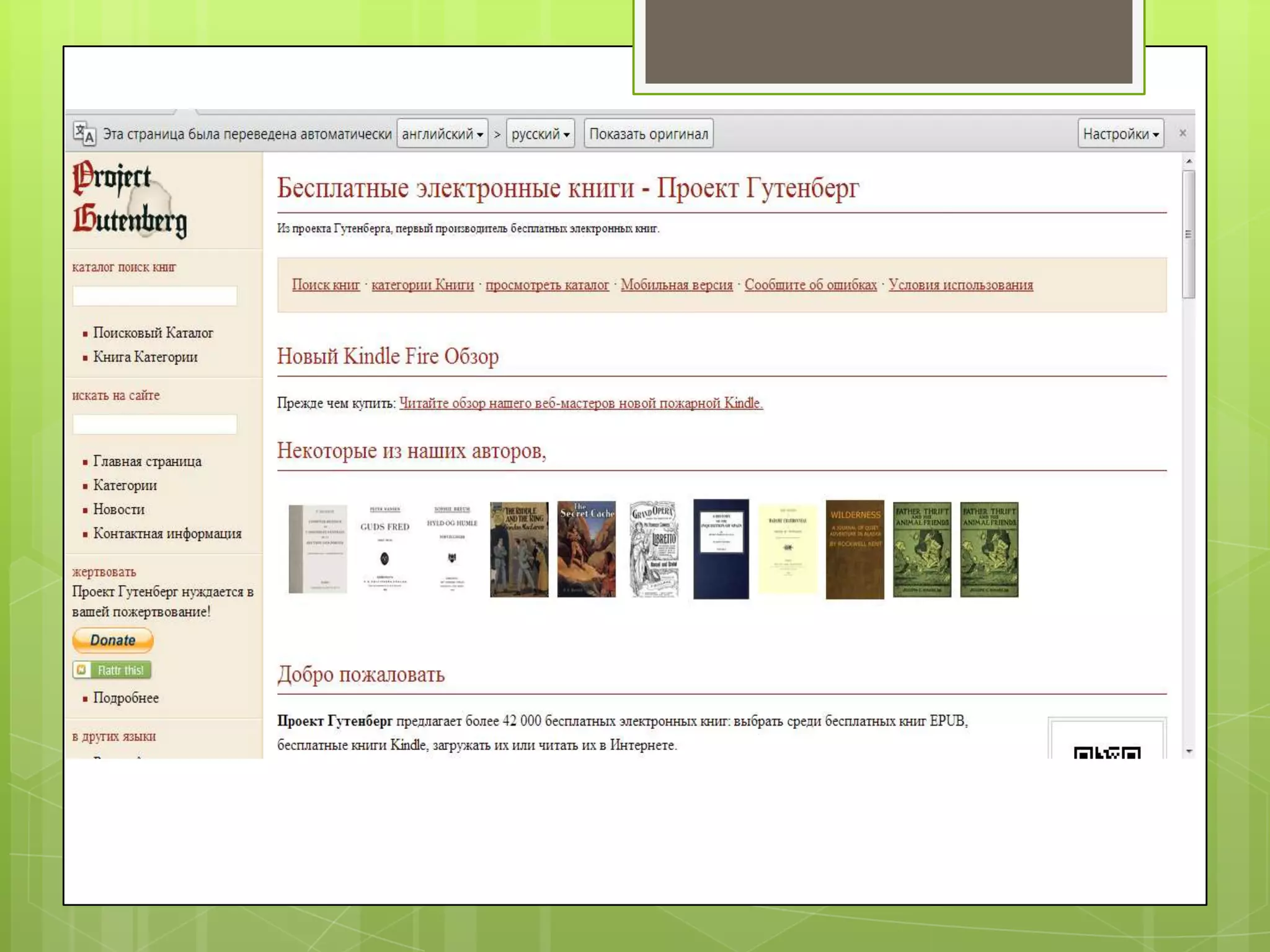Open the Мобильная версия link
Image resolution: width=1270 pixels, height=952 pixels.
(677, 285)
